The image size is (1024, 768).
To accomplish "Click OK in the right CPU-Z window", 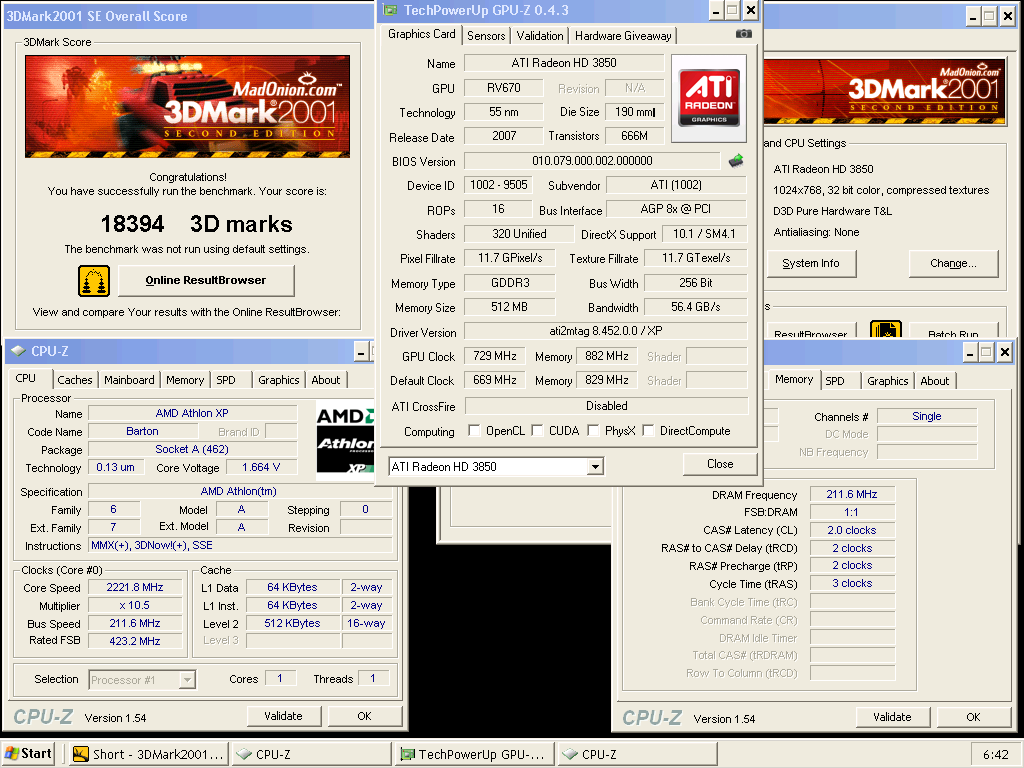I will click(973, 717).
